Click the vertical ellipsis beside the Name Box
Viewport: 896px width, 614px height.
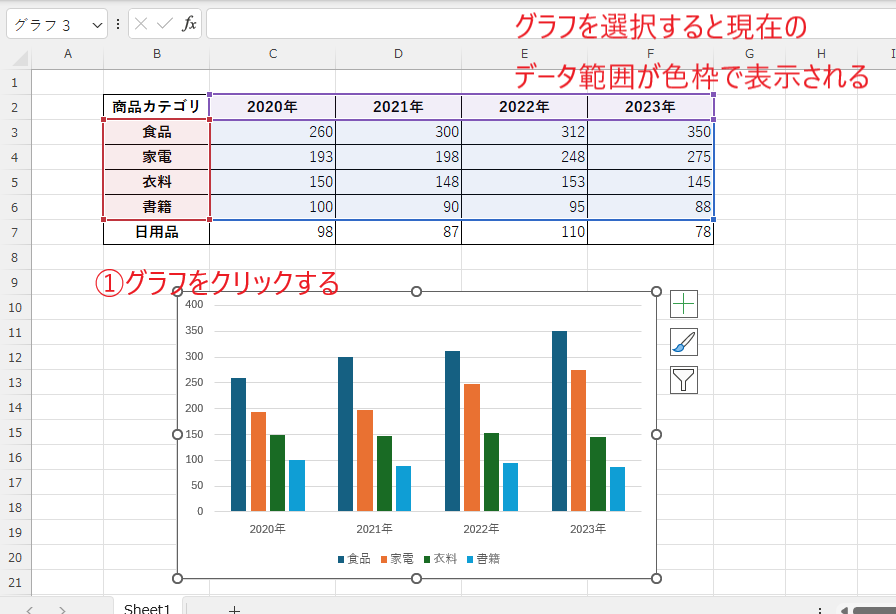tap(120, 24)
